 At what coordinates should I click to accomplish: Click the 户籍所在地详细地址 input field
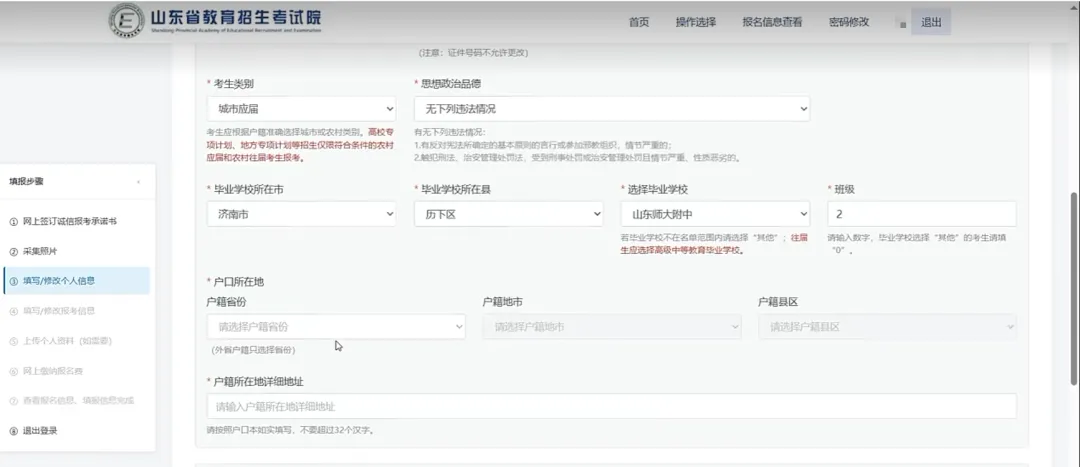(612, 406)
